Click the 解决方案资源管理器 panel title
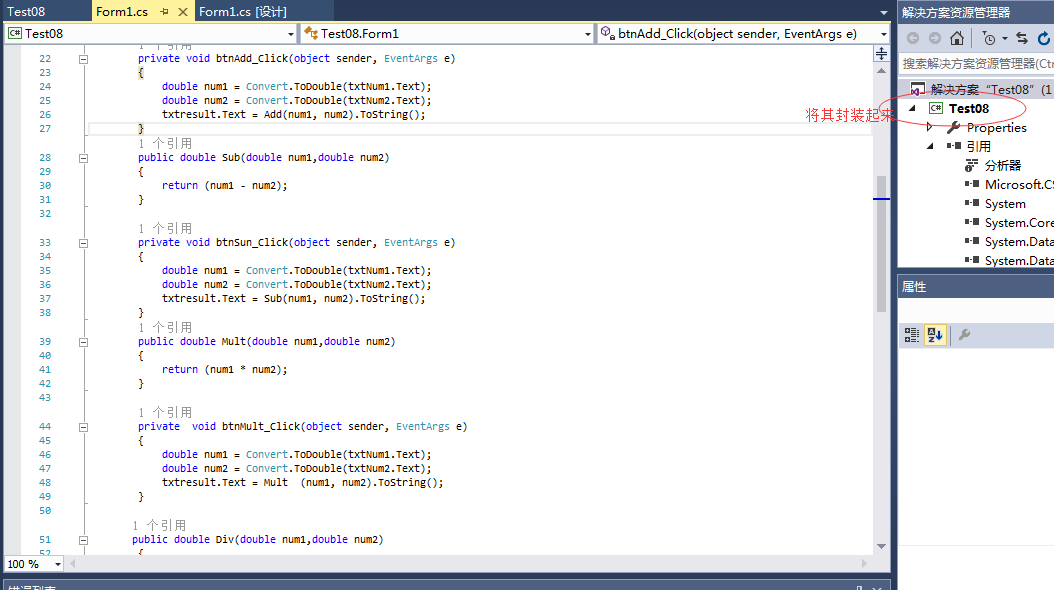This screenshot has width=1054, height=590. [x=956, y=12]
